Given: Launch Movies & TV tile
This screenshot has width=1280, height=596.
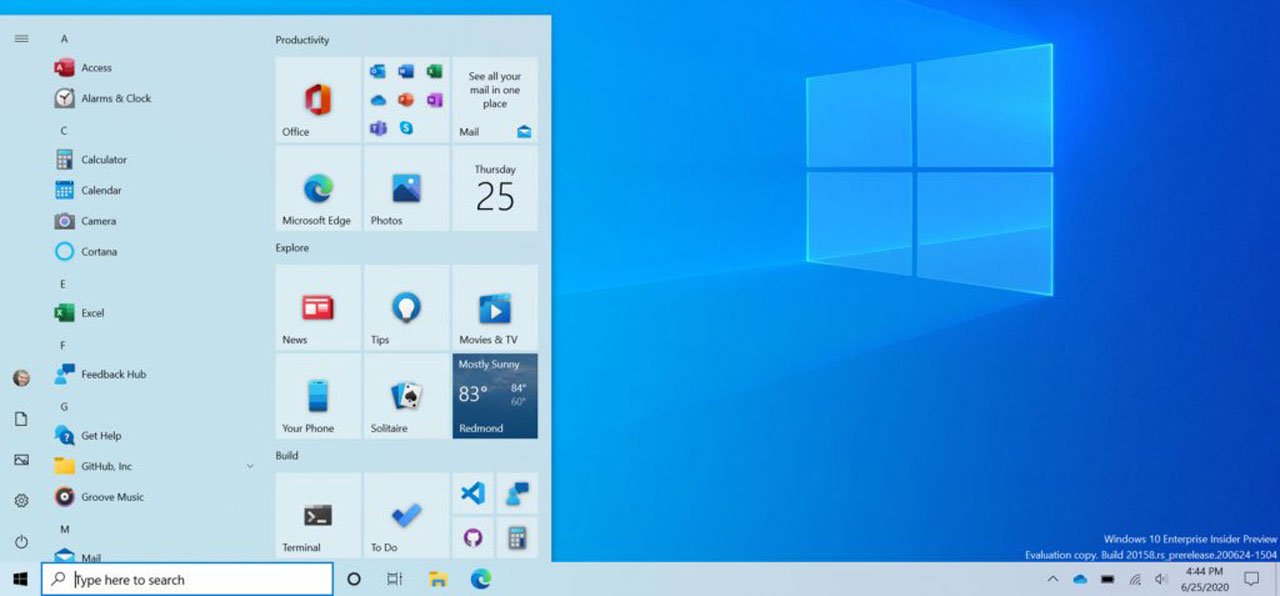Looking at the screenshot, I should pos(495,308).
